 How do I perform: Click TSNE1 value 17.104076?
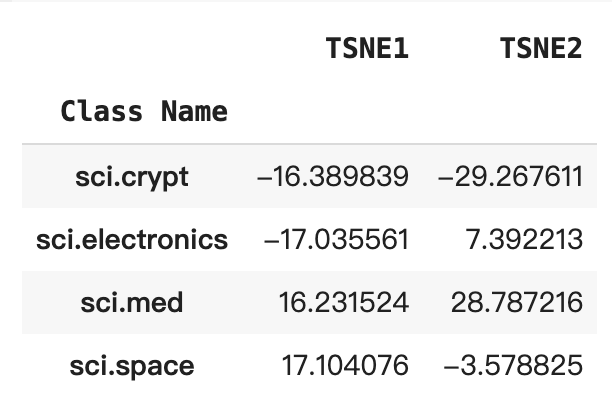(x=345, y=366)
